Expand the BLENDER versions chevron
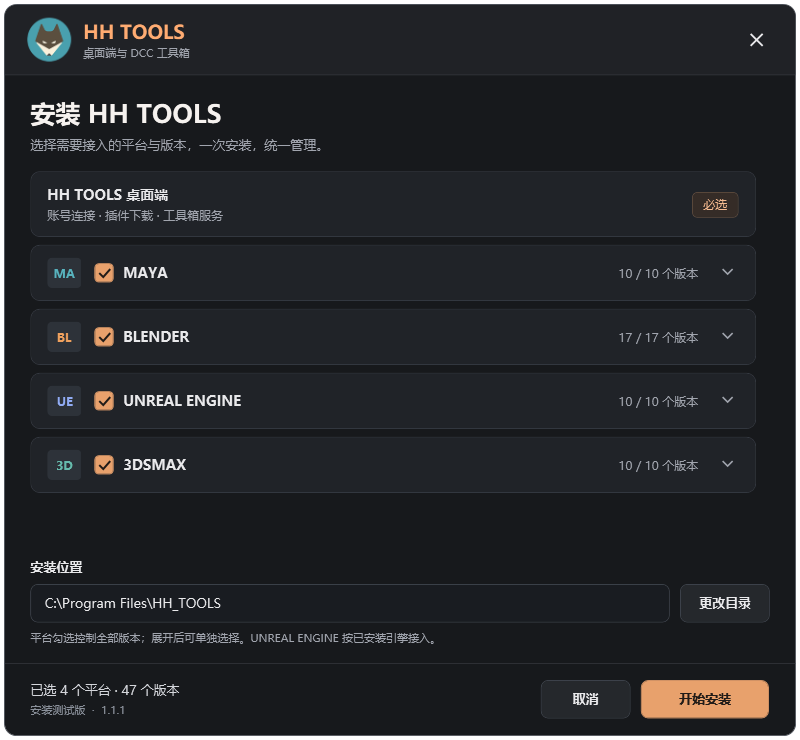The height and width of the screenshot is (740, 800). click(728, 336)
